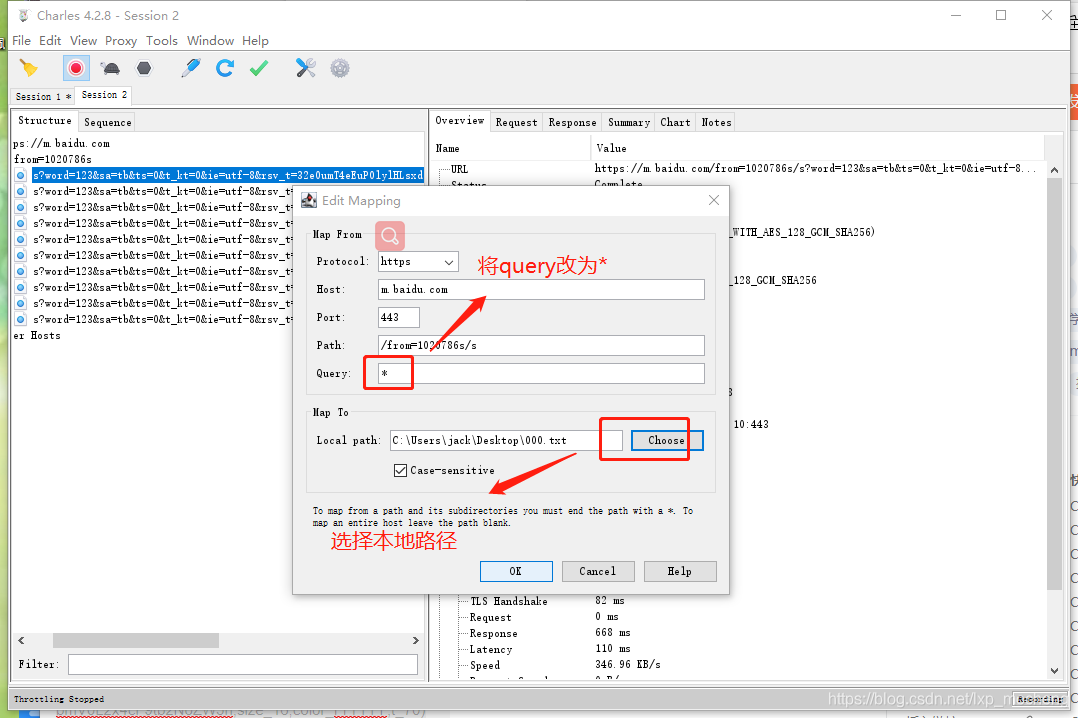Open the Chart tab
Image resolution: width=1078 pixels, height=718 pixels.
point(675,122)
